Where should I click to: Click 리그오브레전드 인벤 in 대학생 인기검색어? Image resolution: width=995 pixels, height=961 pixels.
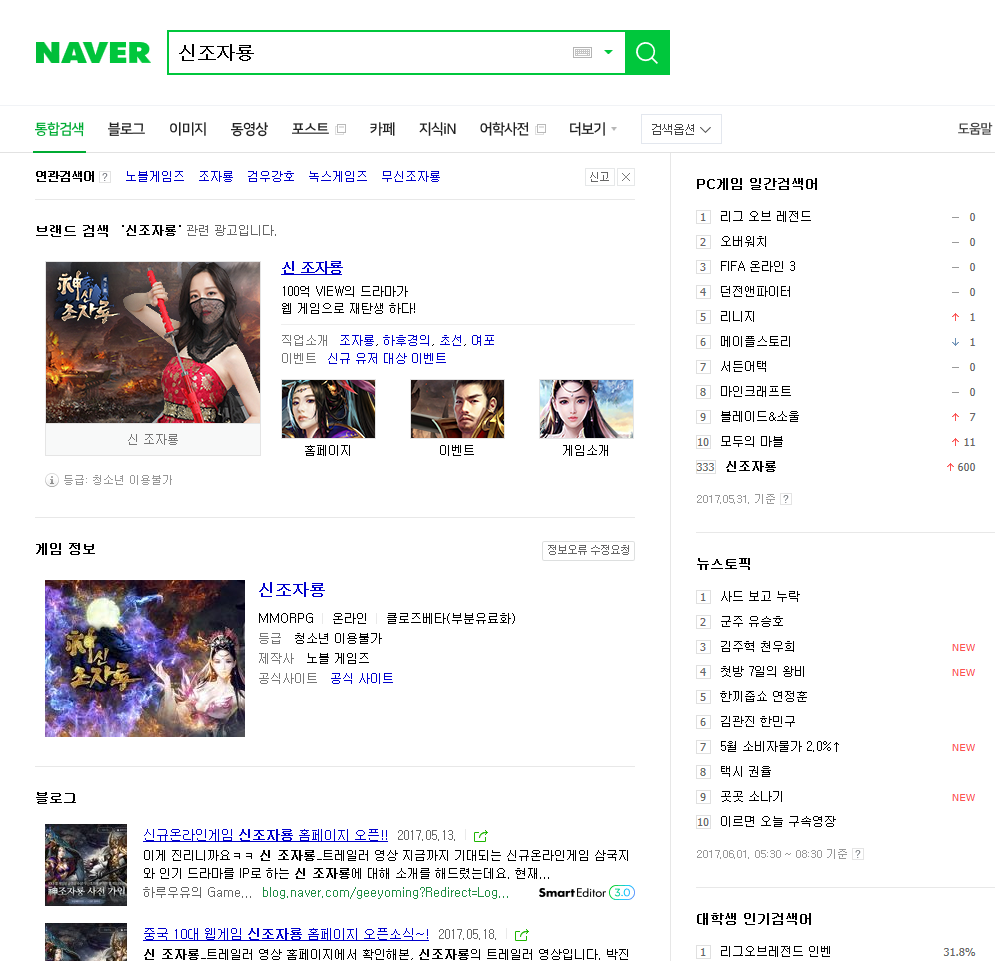[x=775, y=951]
